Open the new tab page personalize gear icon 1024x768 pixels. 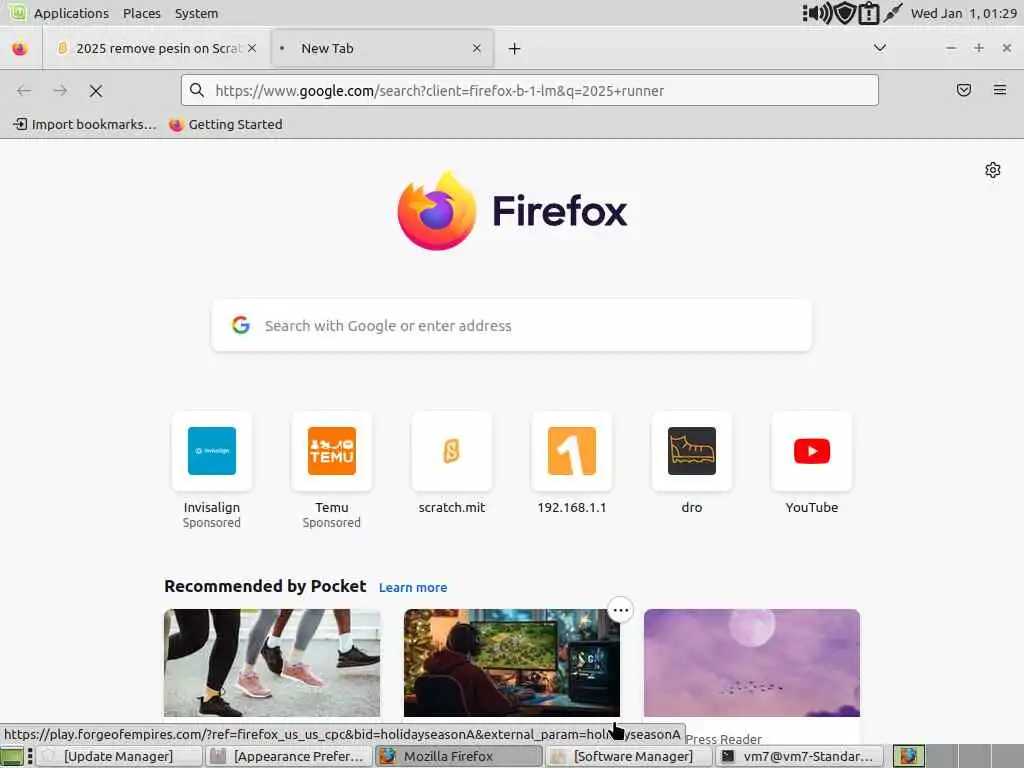click(993, 170)
